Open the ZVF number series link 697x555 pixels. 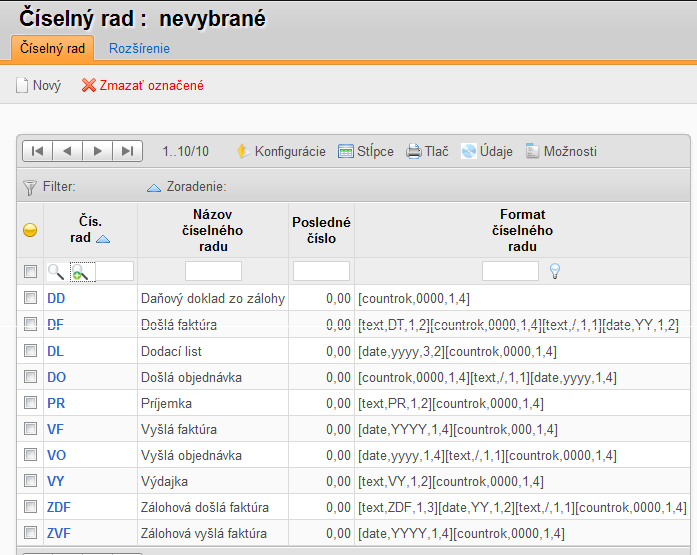59,533
